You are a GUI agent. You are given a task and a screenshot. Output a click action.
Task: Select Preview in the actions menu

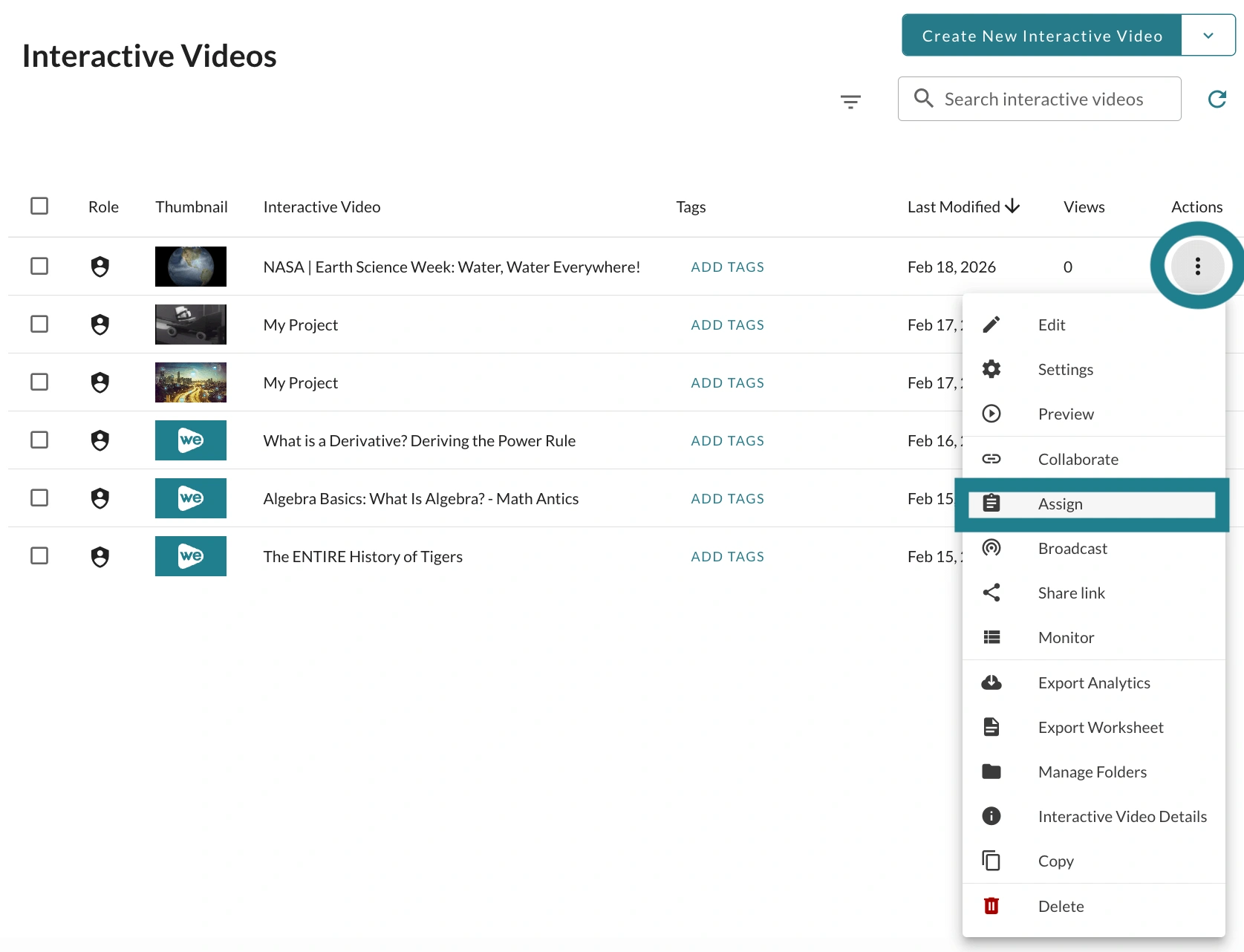coord(1093,414)
